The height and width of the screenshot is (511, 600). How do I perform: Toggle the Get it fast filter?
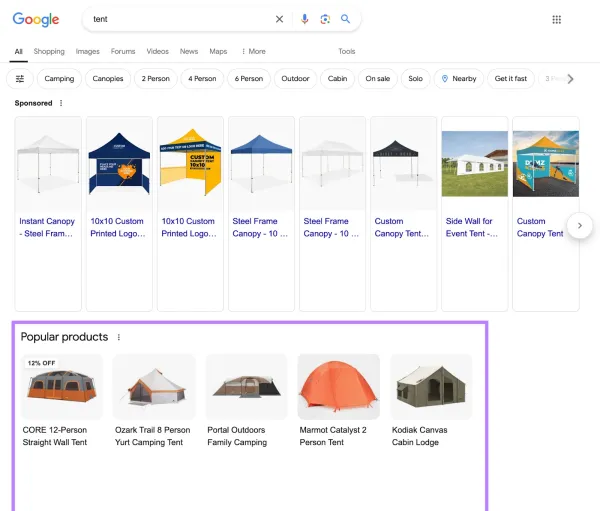coord(511,79)
